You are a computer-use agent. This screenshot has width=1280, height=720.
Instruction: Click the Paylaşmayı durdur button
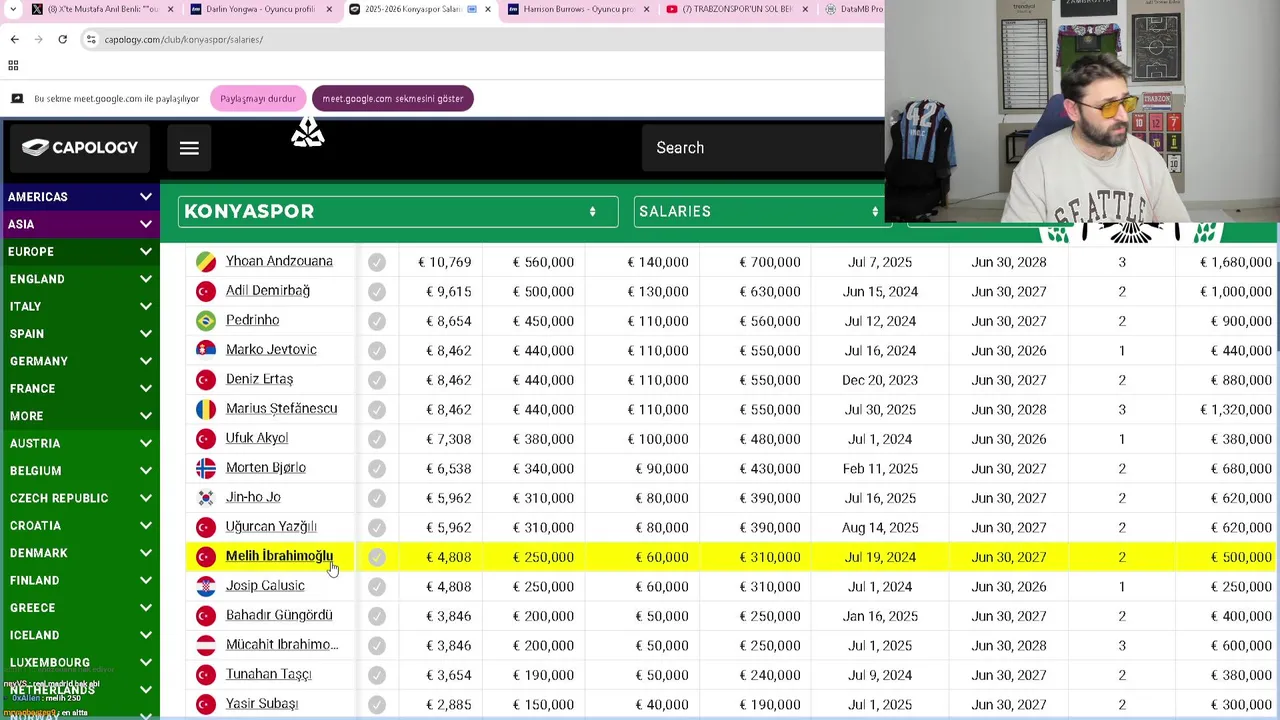(x=258, y=98)
